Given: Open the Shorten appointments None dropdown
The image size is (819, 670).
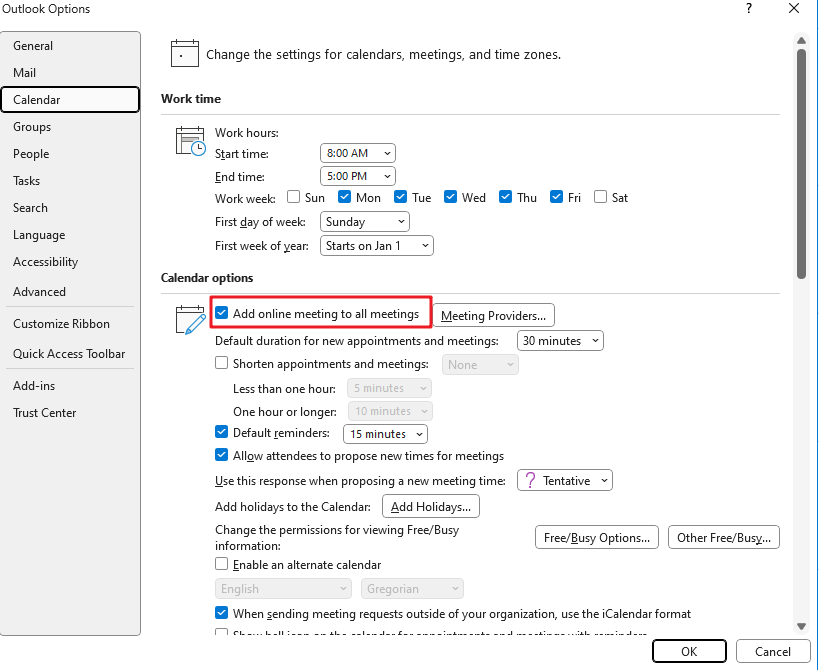Looking at the screenshot, I should click(480, 365).
